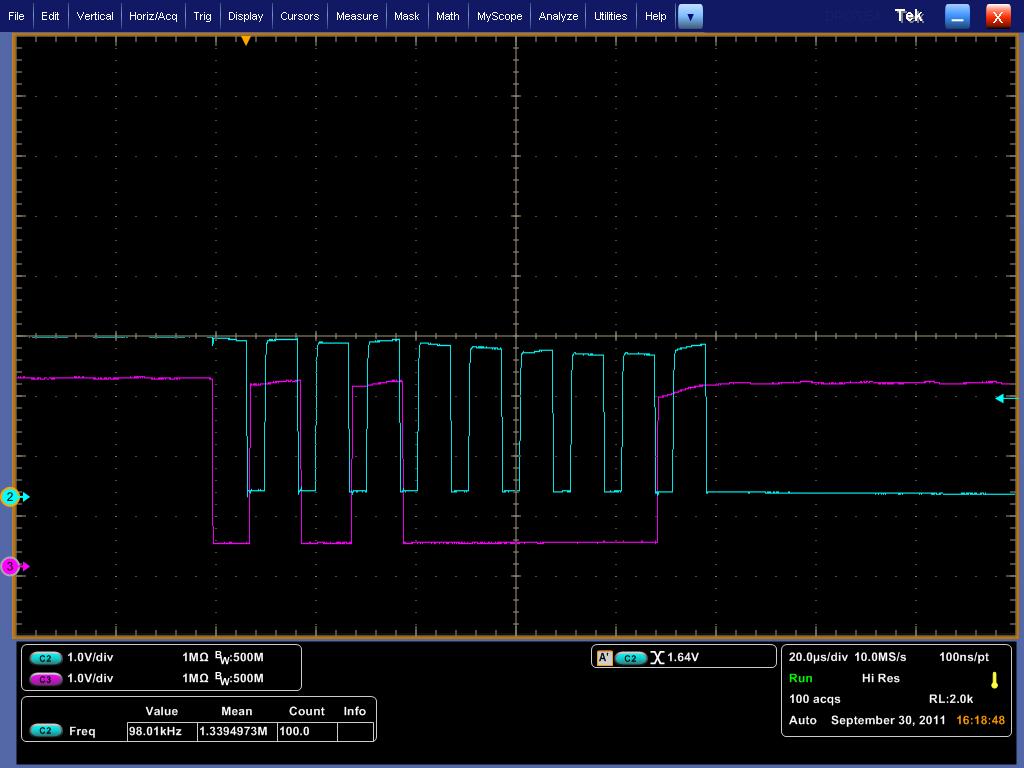Click C3 1.0V/div scale readout

pyautogui.click(x=90, y=679)
